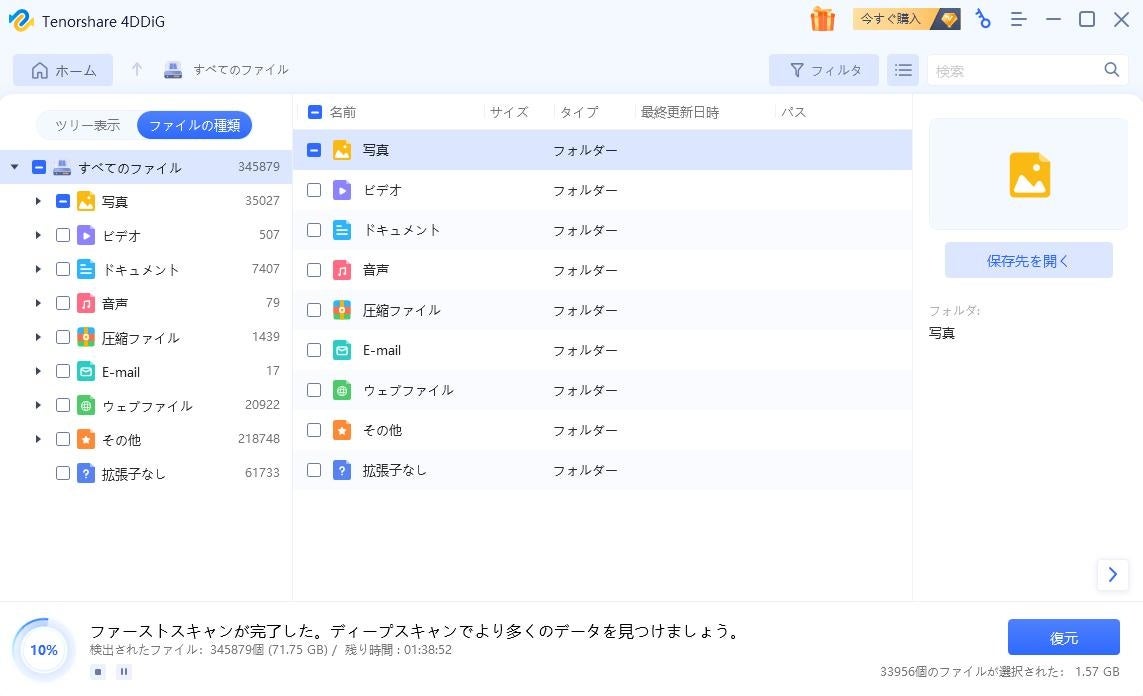Switch to list view layout icon
Viewport: 1143px width, 696px height.
pyautogui.click(x=903, y=70)
